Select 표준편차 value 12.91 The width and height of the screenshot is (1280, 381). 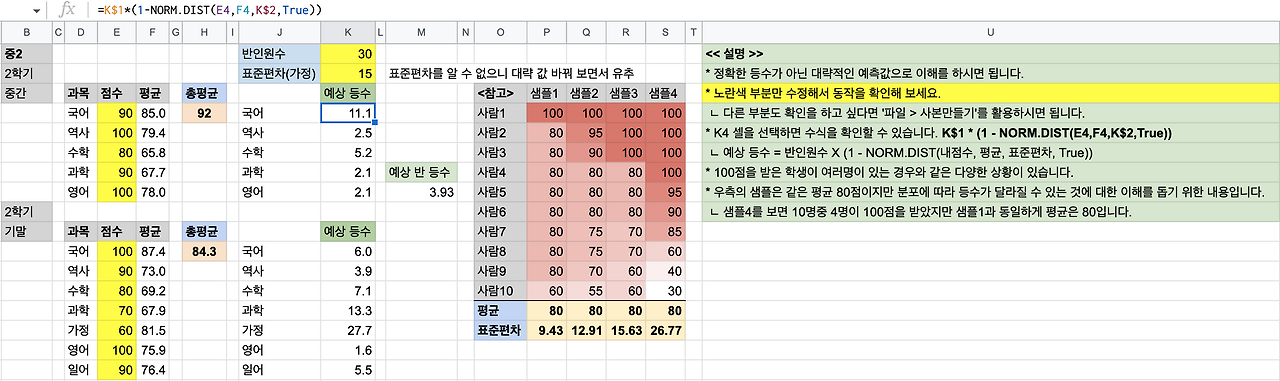click(x=586, y=330)
